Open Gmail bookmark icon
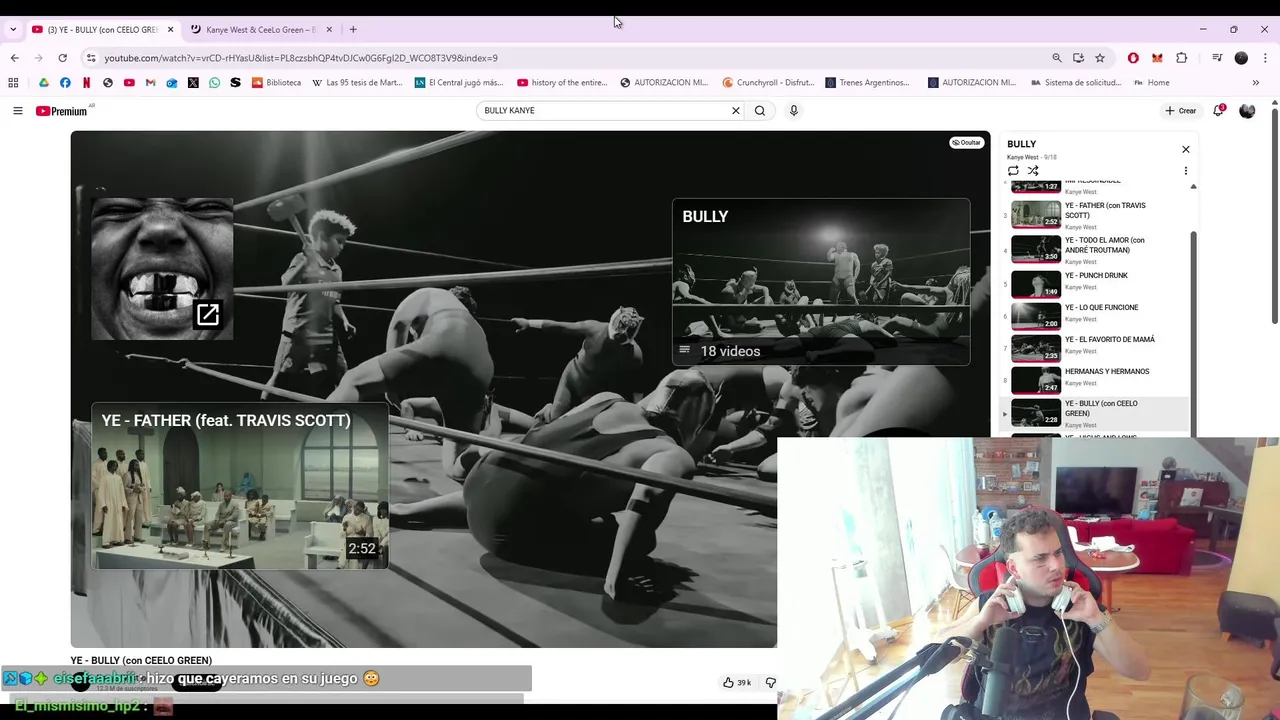The height and width of the screenshot is (720, 1280). (150, 83)
